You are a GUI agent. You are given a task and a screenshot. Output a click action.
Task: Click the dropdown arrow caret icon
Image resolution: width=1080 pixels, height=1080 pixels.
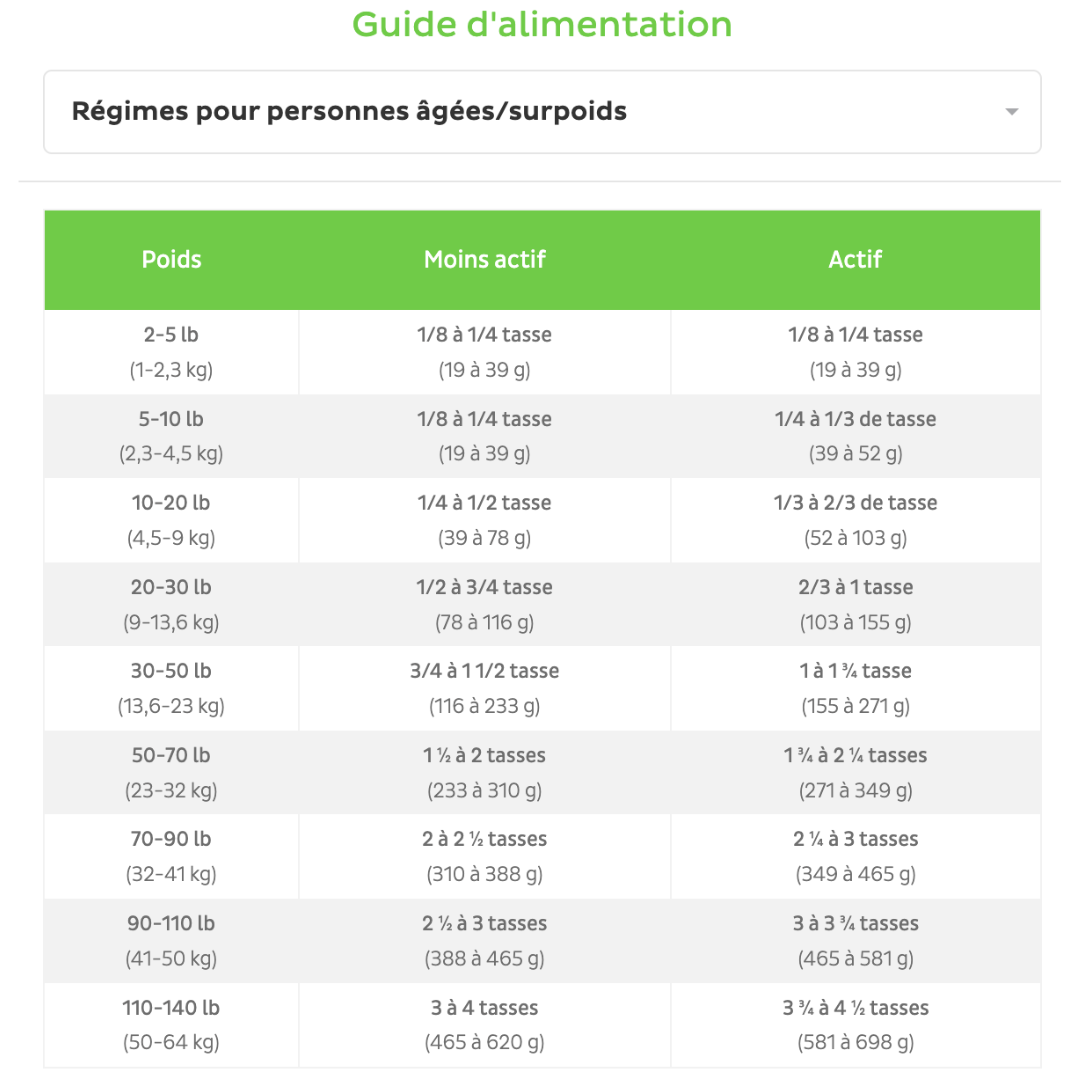[1011, 112]
